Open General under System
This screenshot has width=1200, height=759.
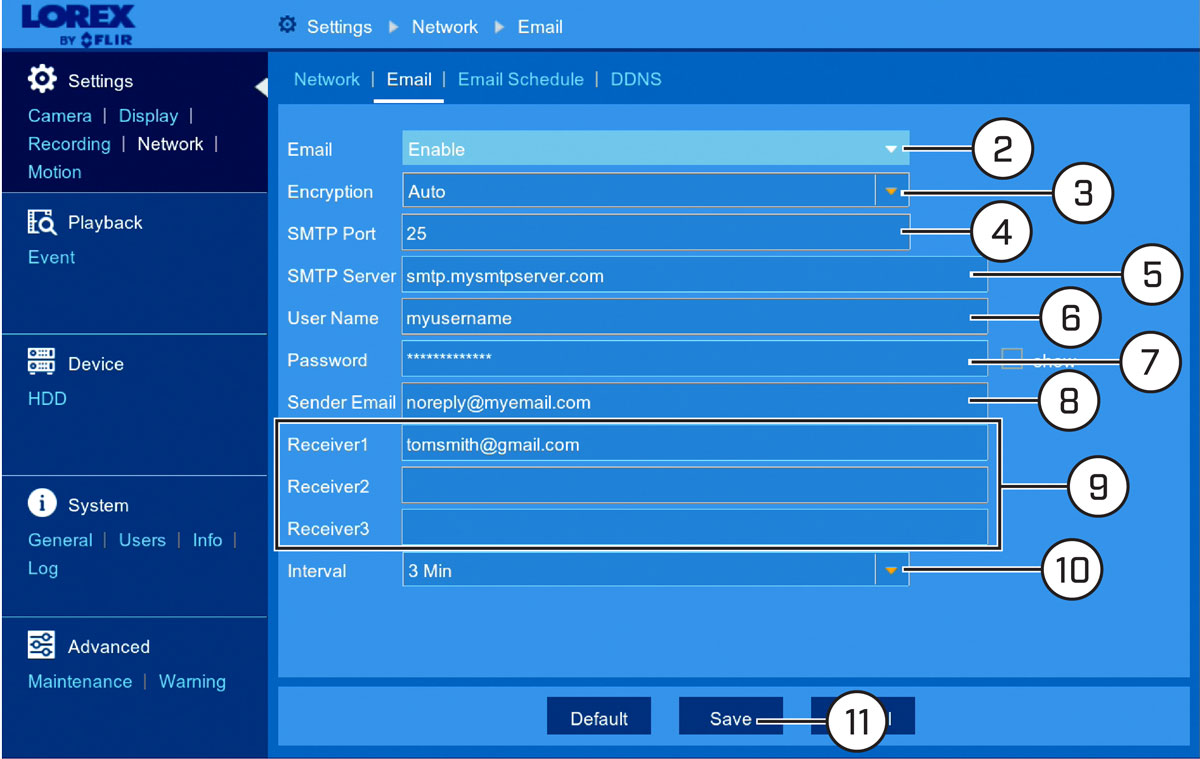(x=60, y=540)
